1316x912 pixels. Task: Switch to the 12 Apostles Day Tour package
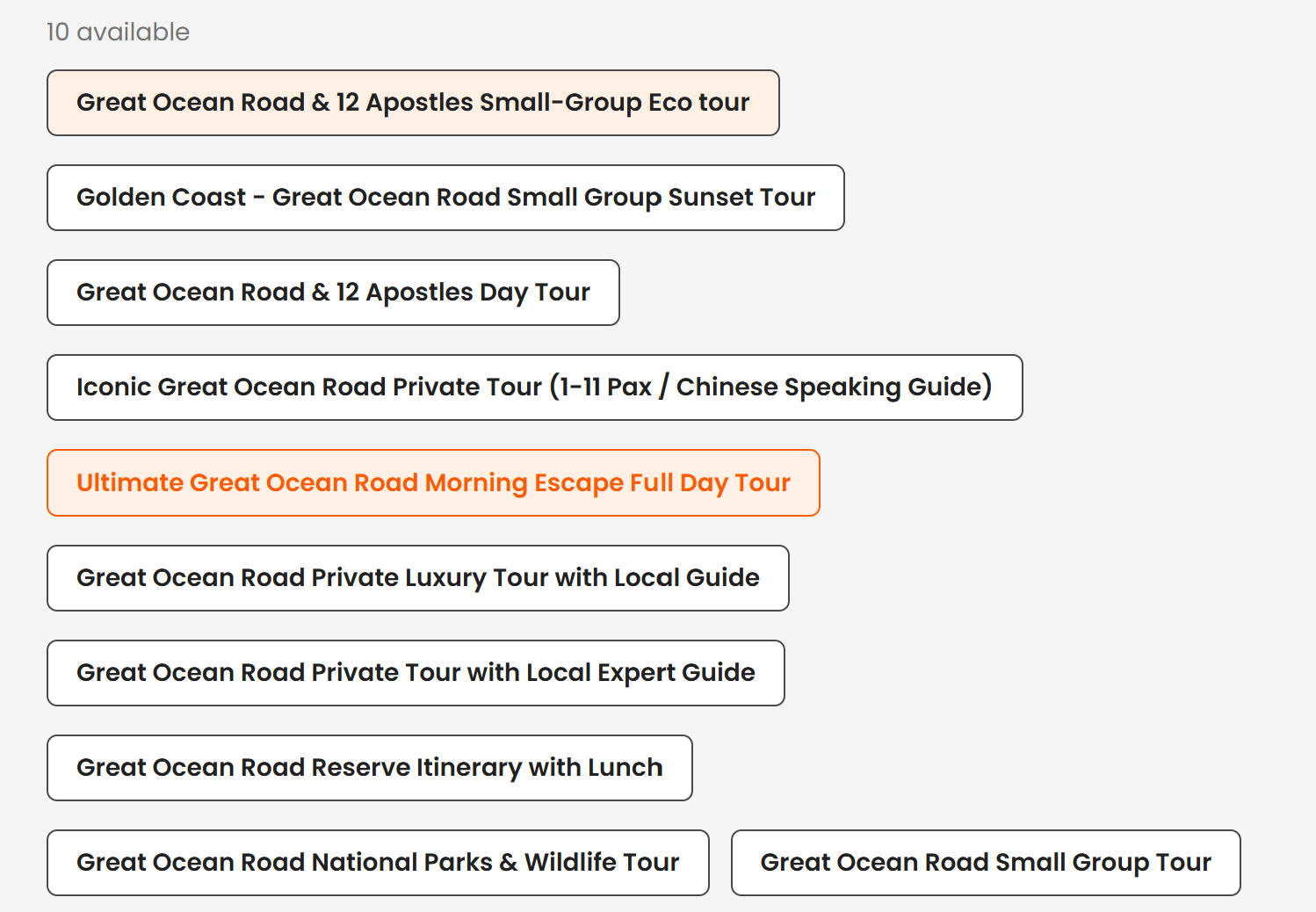[333, 293]
